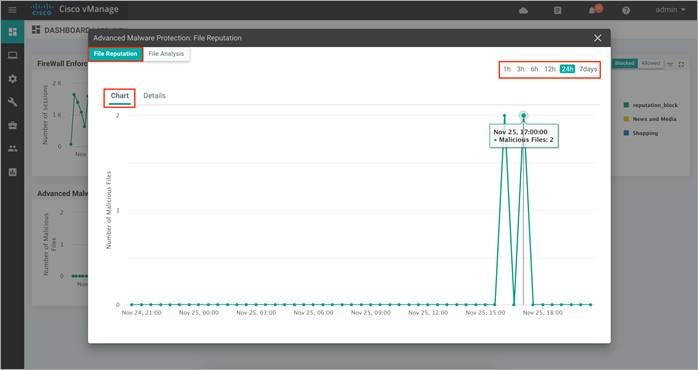Select the Chart tab
The width and height of the screenshot is (698, 370).
click(x=120, y=96)
